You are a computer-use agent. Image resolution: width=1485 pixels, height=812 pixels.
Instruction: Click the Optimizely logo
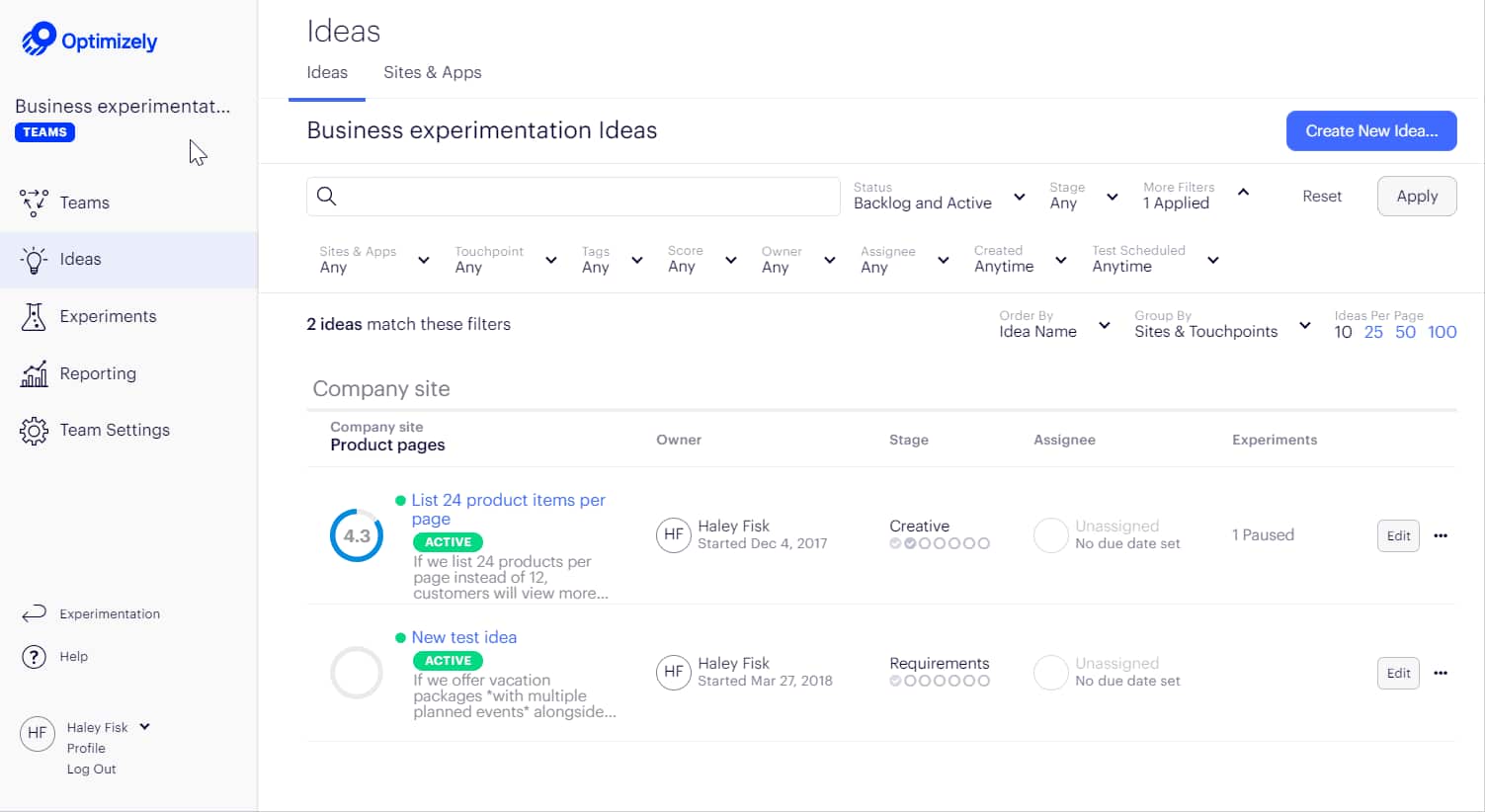[x=88, y=40]
